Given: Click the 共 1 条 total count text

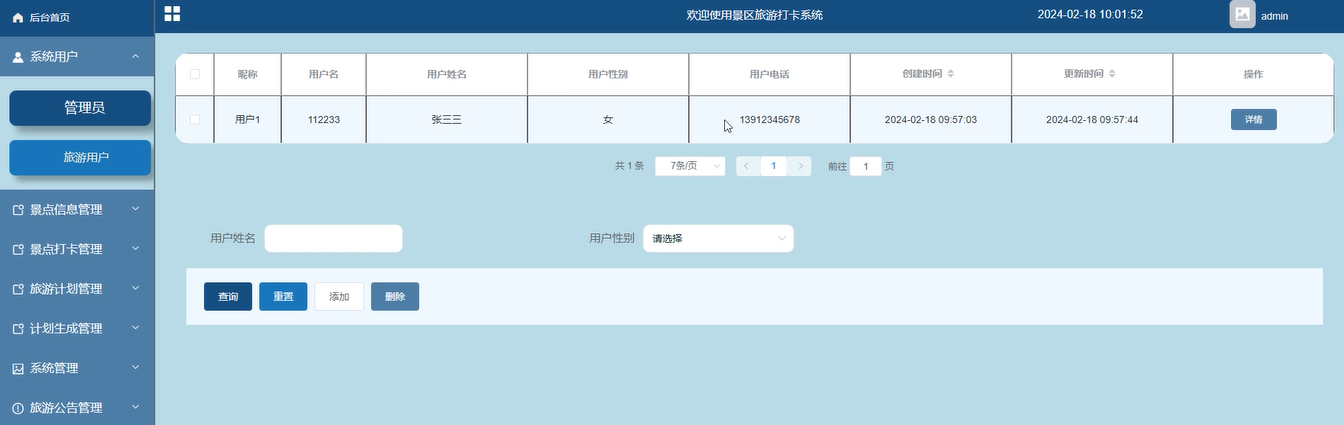Looking at the screenshot, I should 629,166.
